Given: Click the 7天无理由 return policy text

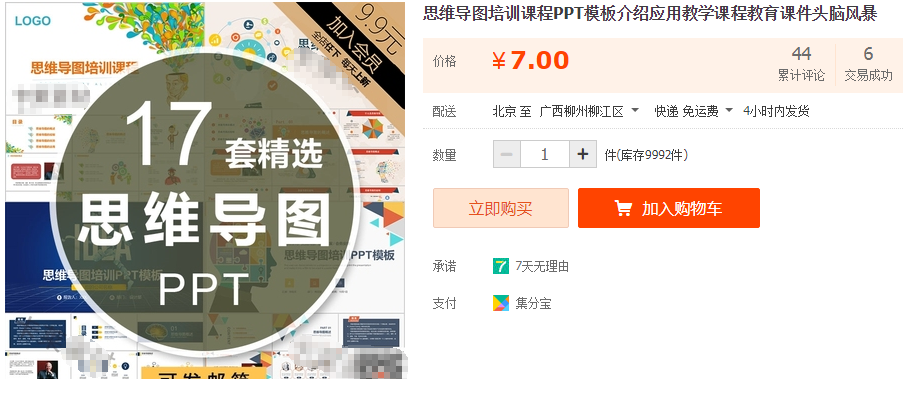Looking at the screenshot, I should (542, 267).
